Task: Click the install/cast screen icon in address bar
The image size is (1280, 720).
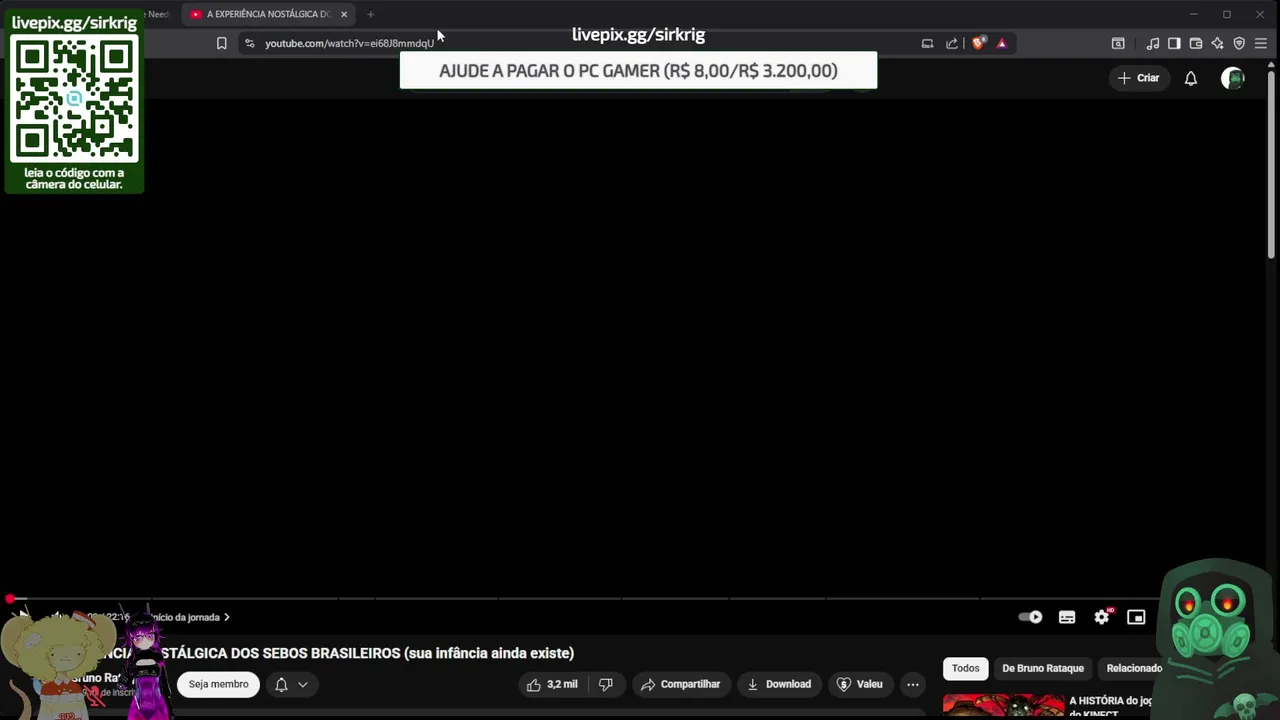Action: click(x=927, y=43)
